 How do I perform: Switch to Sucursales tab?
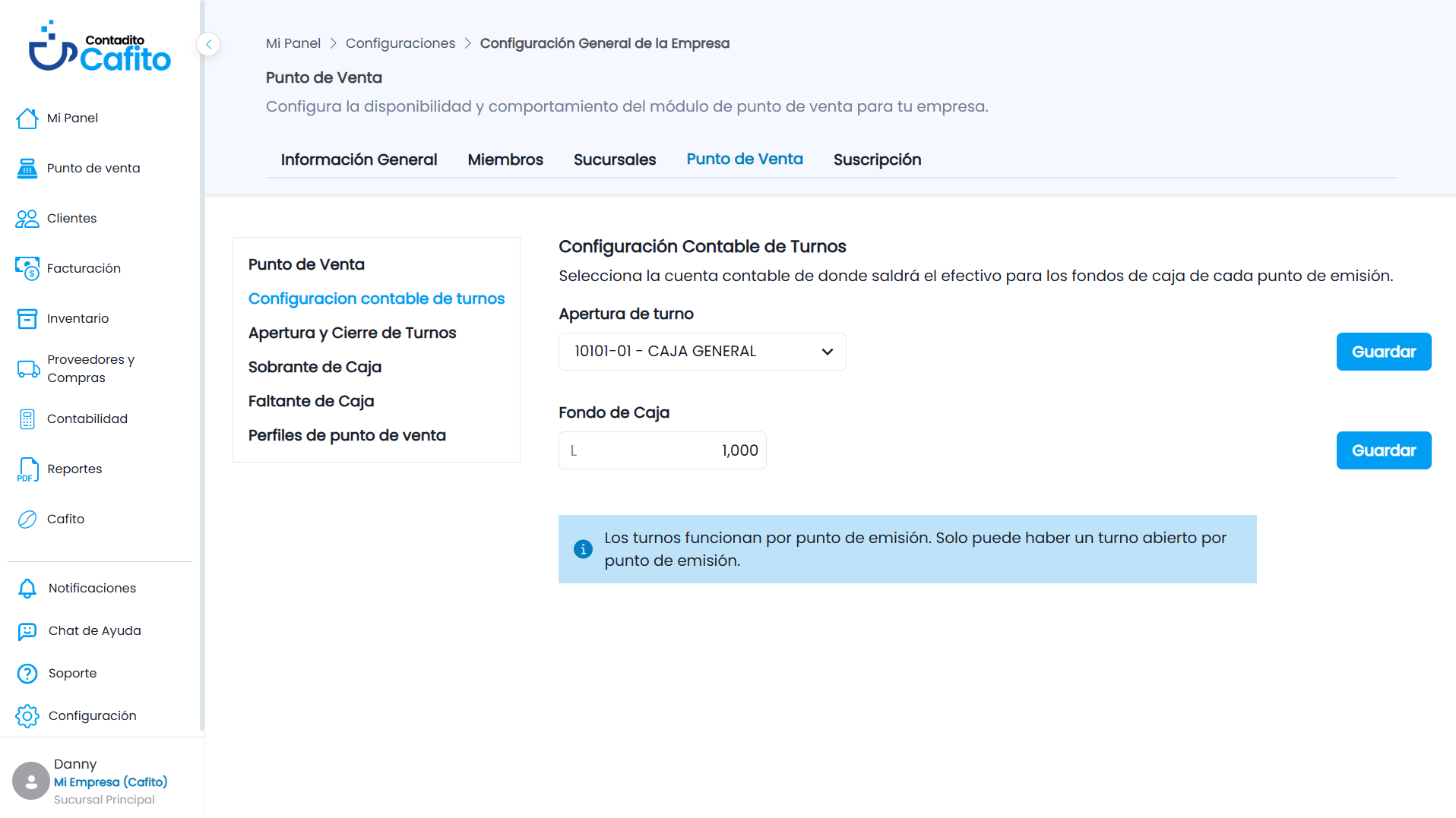pos(615,159)
